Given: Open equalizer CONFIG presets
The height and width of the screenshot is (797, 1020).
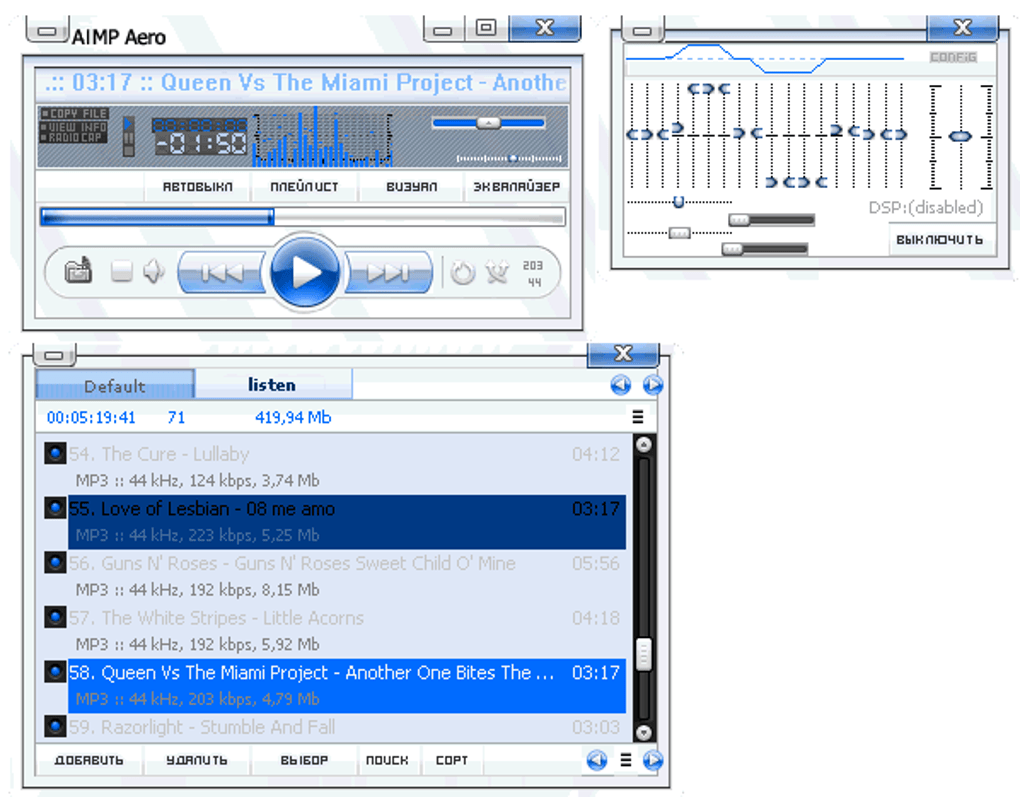Looking at the screenshot, I should tap(953, 57).
